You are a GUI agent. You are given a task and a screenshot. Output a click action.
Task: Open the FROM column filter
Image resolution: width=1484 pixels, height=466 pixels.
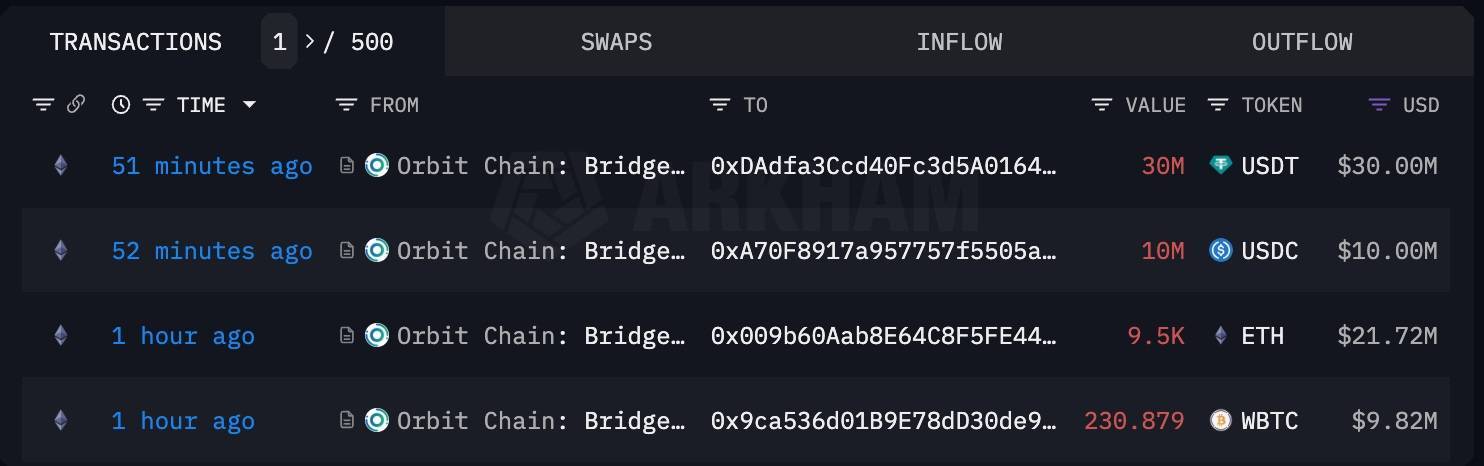point(346,104)
